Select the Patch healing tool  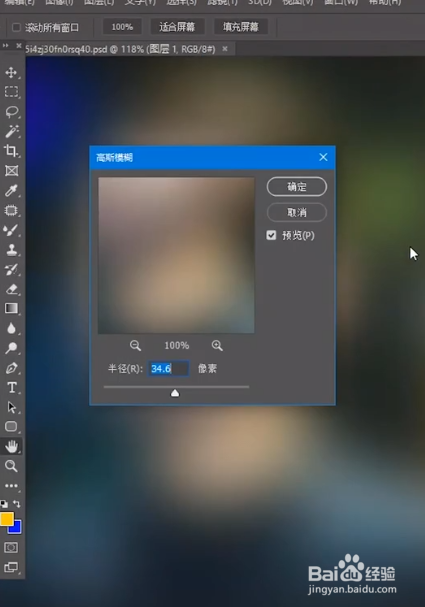[11, 210]
